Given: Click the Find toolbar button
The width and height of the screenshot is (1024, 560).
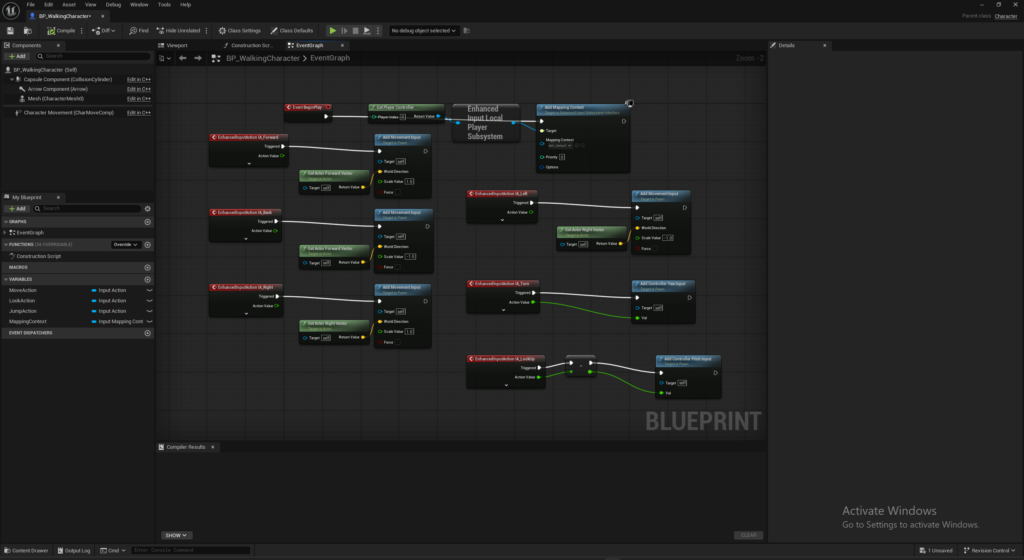Looking at the screenshot, I should coord(139,31).
